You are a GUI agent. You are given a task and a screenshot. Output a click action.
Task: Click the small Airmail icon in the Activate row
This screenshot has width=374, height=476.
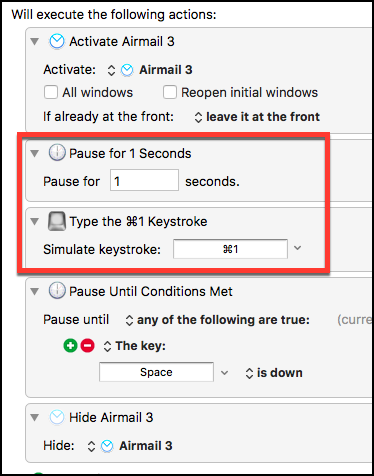(x=127, y=70)
